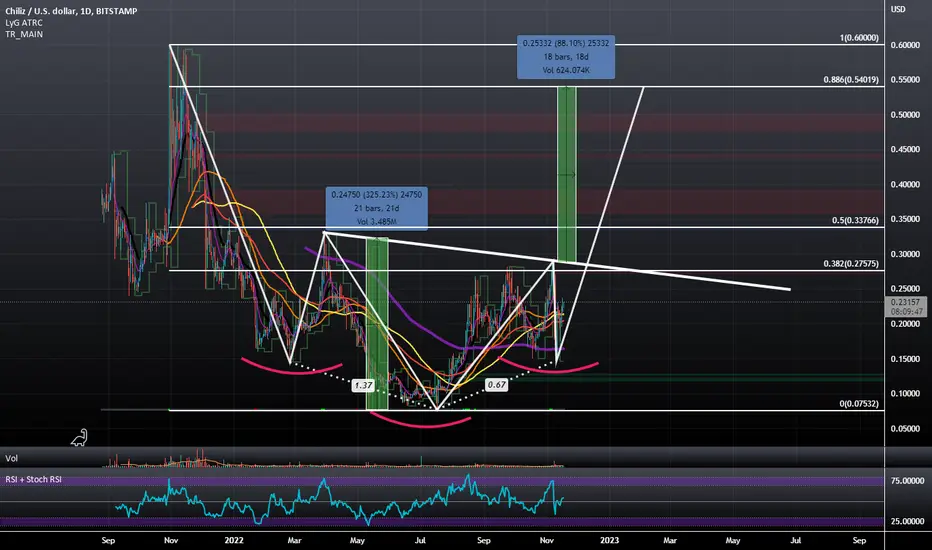Viewport: 932px width, 550px height.
Task: Select the LyG ATRC indicator label
Action: [24, 23]
